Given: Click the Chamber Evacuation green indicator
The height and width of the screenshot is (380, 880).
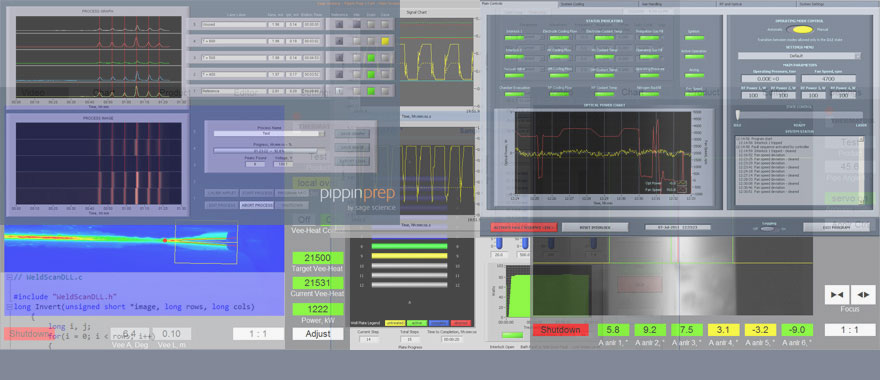Looking at the screenshot, I should point(514,94).
